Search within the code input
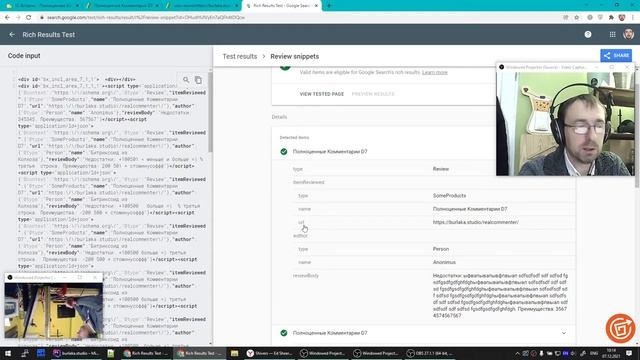The image size is (640, 360). (x=186, y=80)
